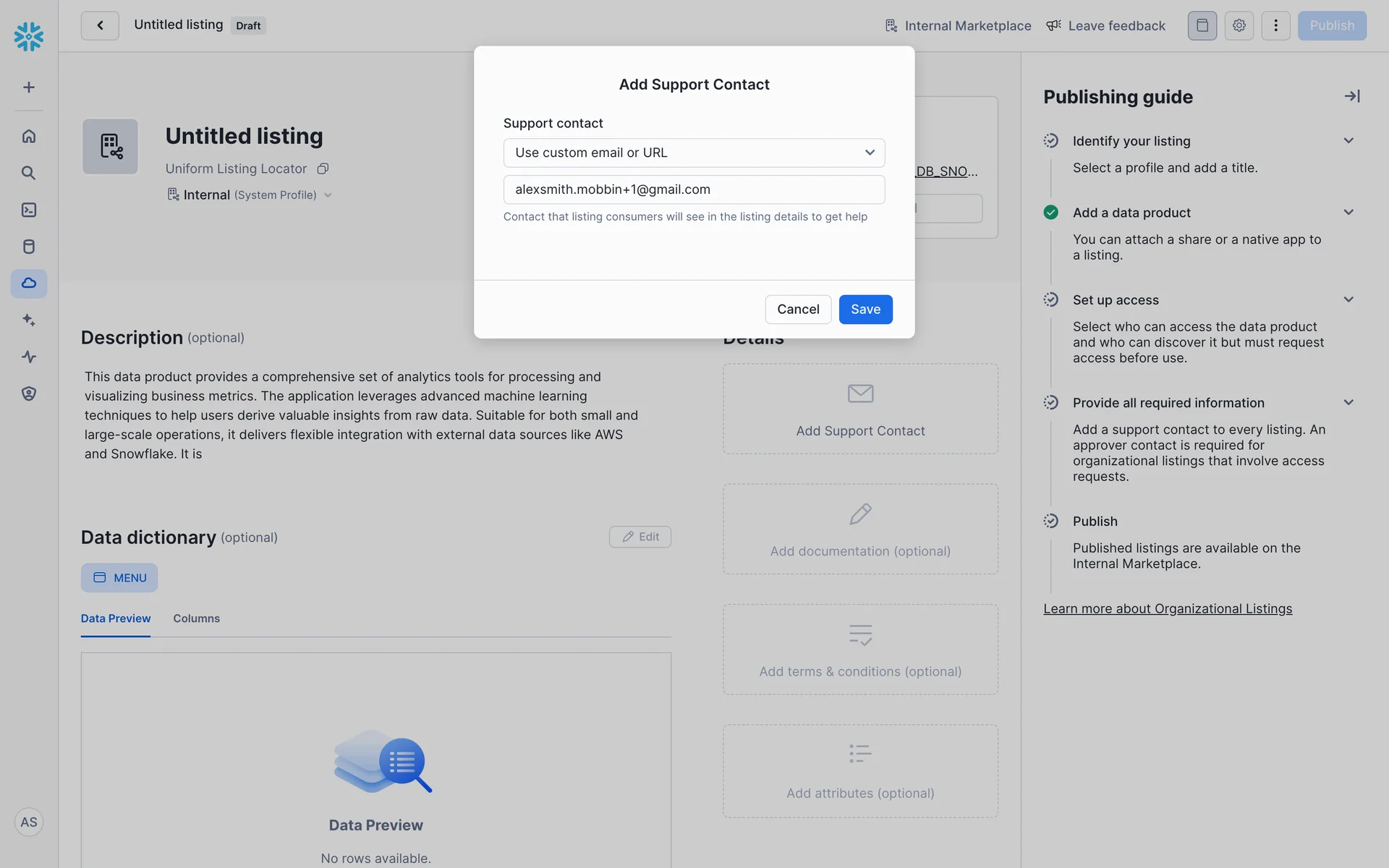Open the Support contact type dropdown
This screenshot has height=868, width=1389.
pyautogui.click(x=694, y=153)
